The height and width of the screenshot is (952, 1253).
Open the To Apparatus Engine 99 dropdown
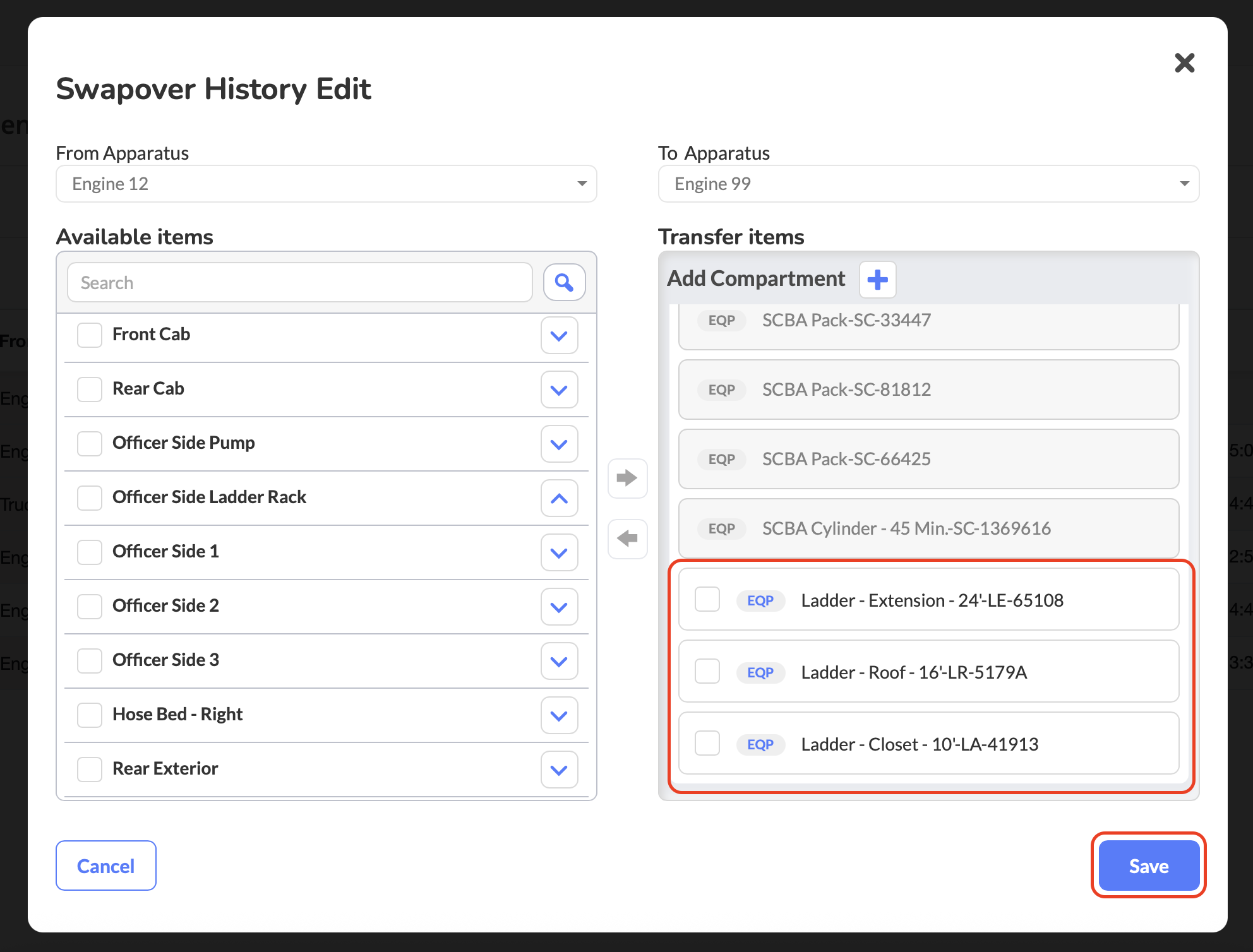928,184
